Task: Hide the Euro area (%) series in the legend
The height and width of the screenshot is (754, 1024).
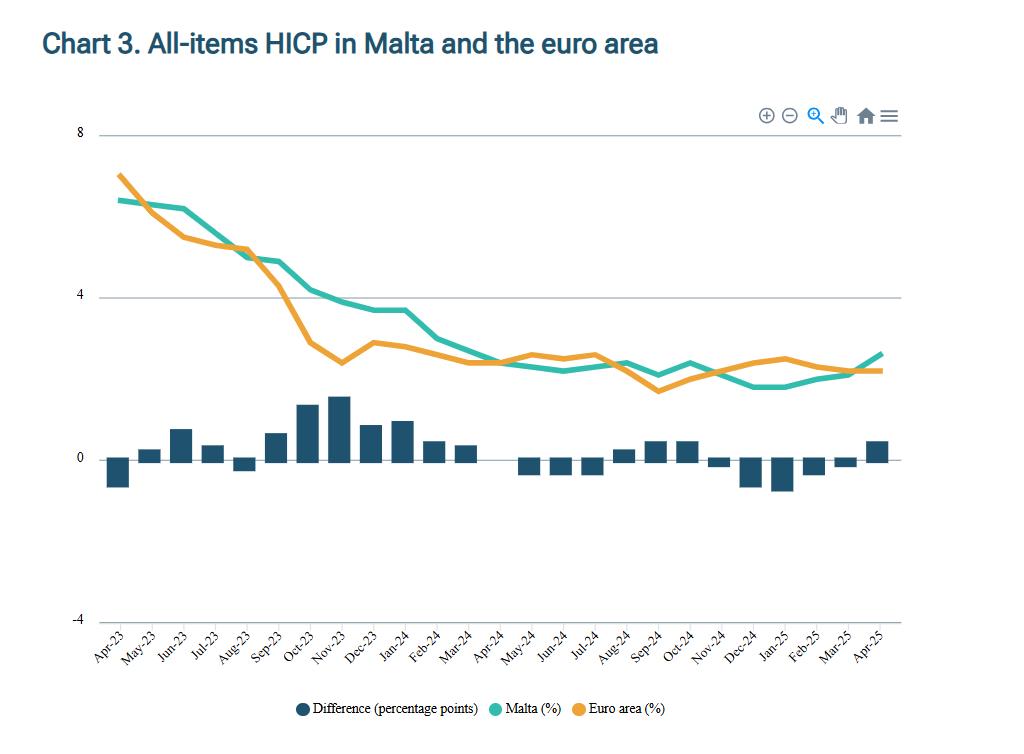Action: pyautogui.click(x=628, y=708)
